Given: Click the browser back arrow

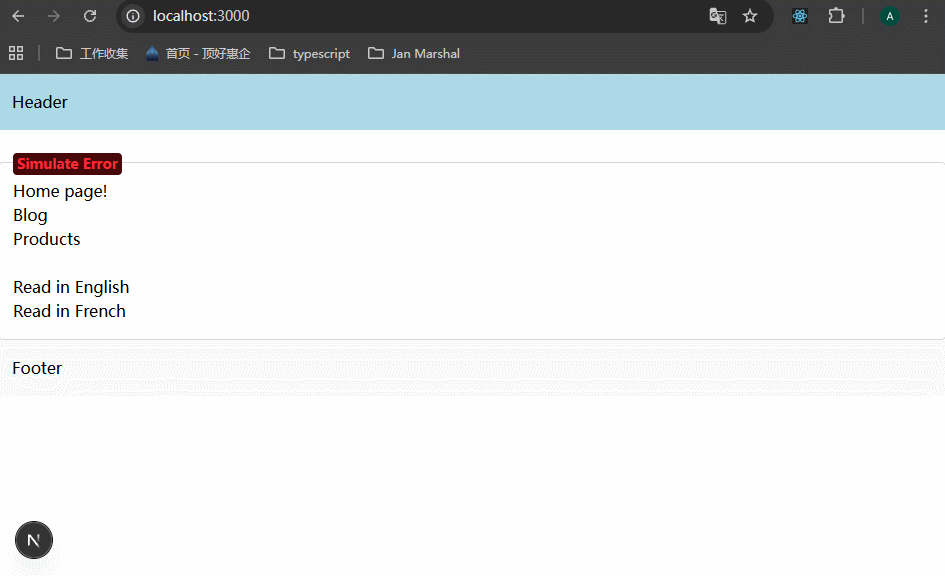Looking at the screenshot, I should 18,16.
